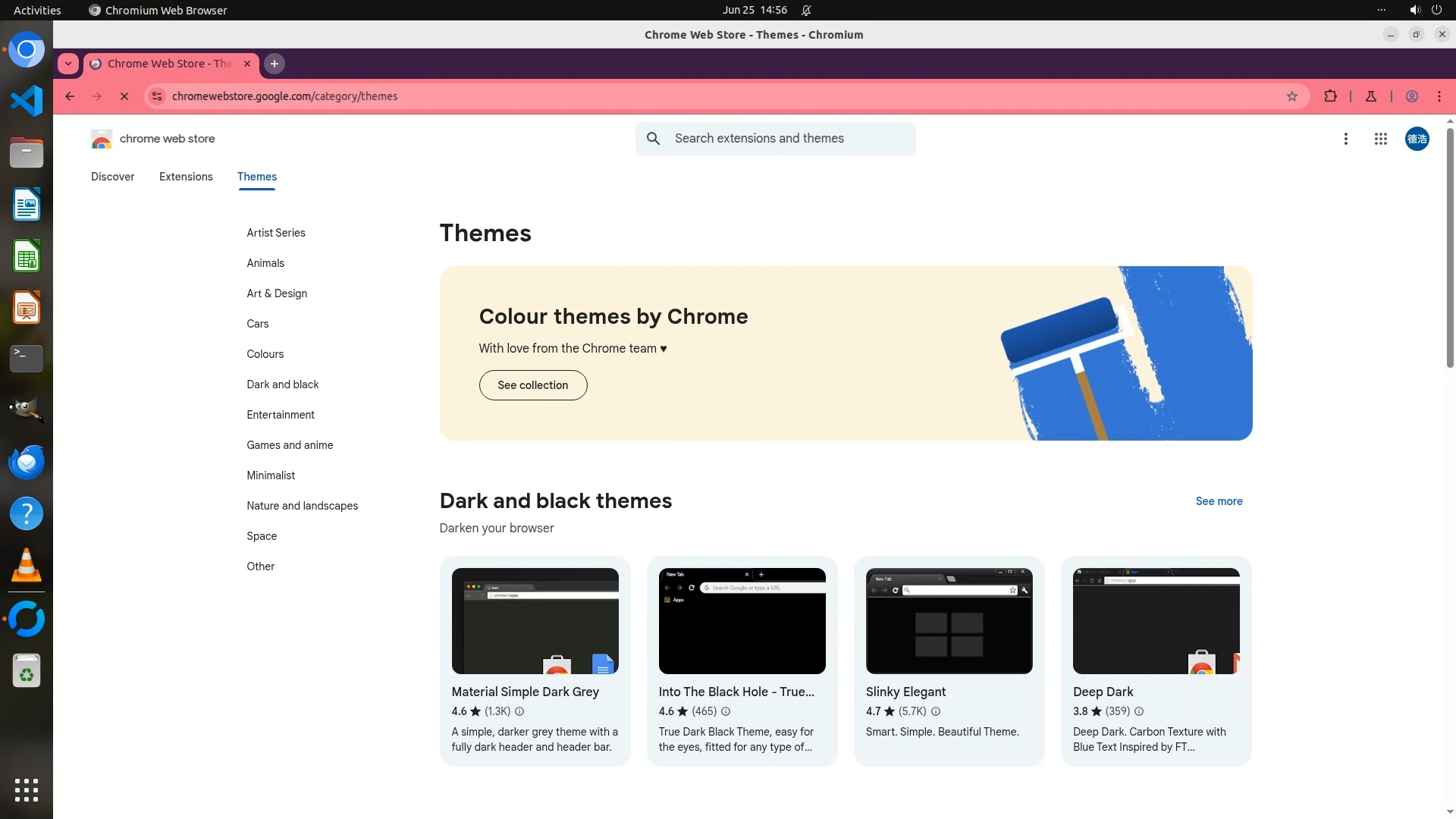This screenshot has width=1456, height=819.
Task: Click See more for dark themes
Action: (1219, 501)
